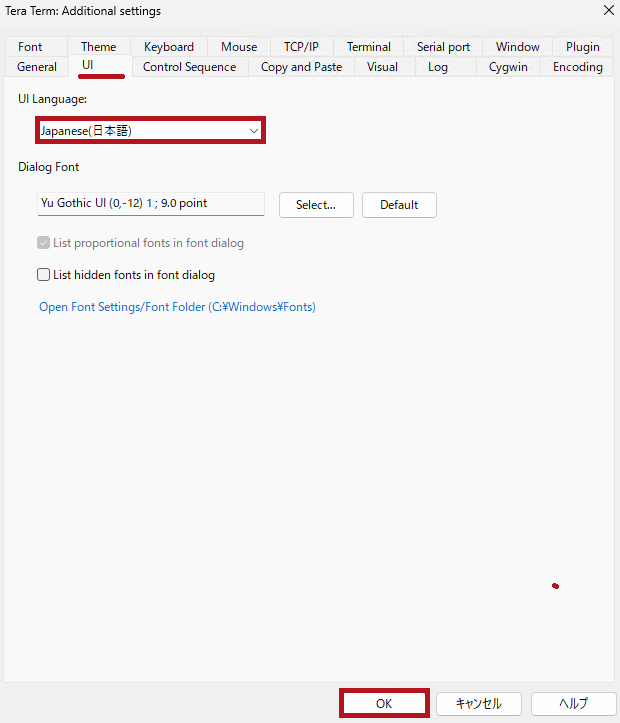Click the Select... font button
Image resolution: width=620 pixels, height=723 pixels.
click(x=315, y=205)
